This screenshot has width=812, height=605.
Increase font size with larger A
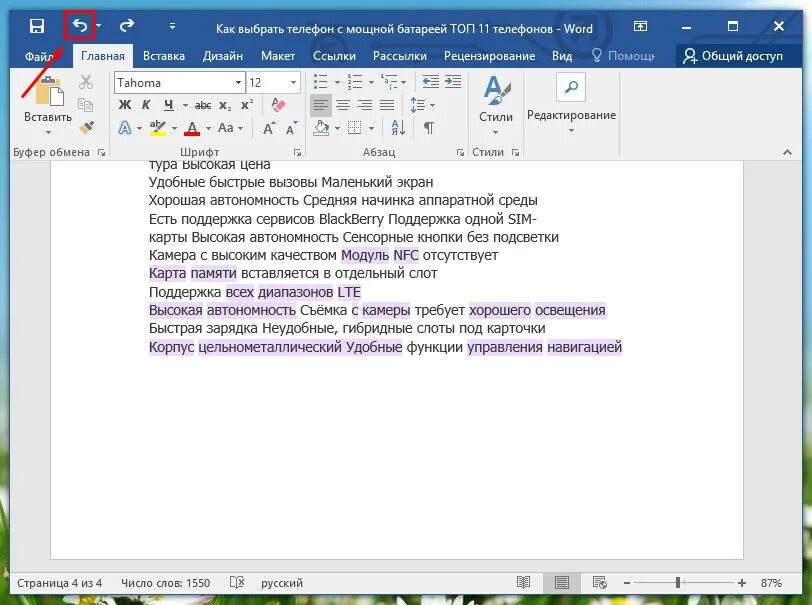click(x=269, y=128)
